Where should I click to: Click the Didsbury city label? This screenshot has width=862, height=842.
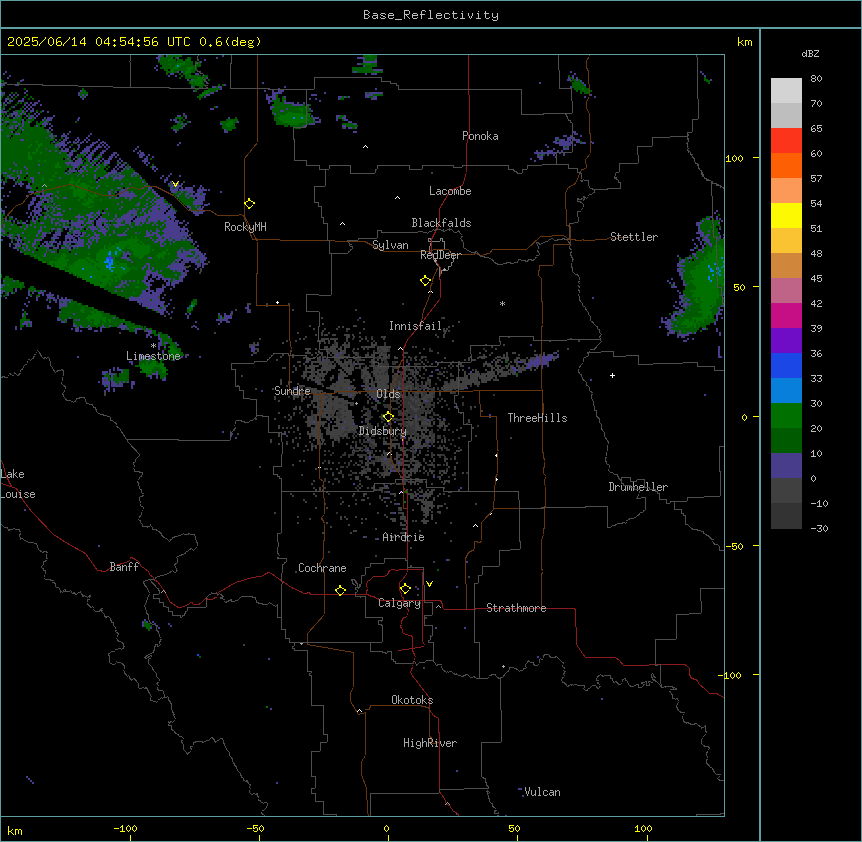[x=383, y=431]
